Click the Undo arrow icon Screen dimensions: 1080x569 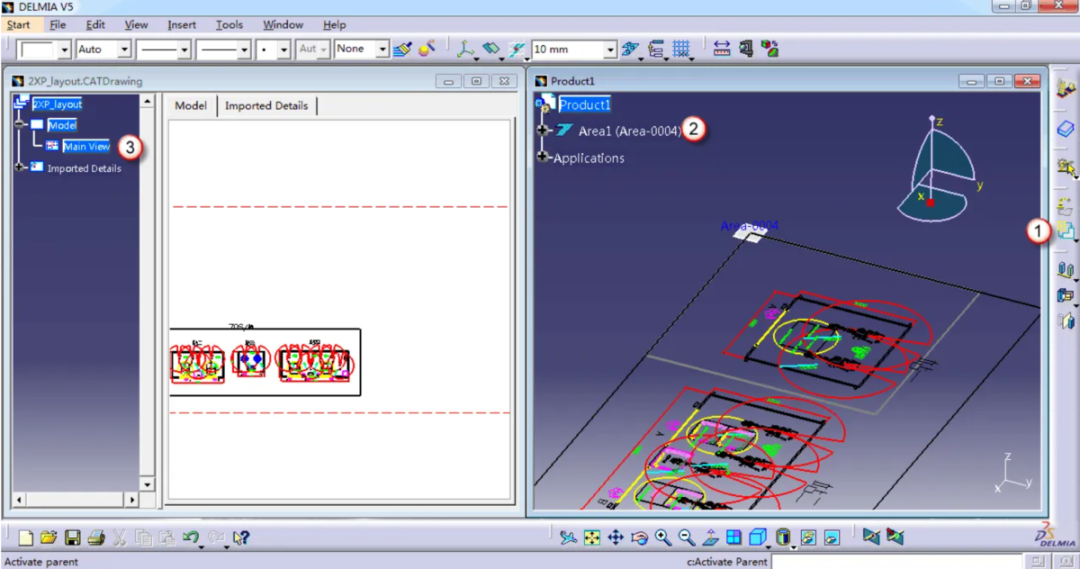tap(191, 537)
